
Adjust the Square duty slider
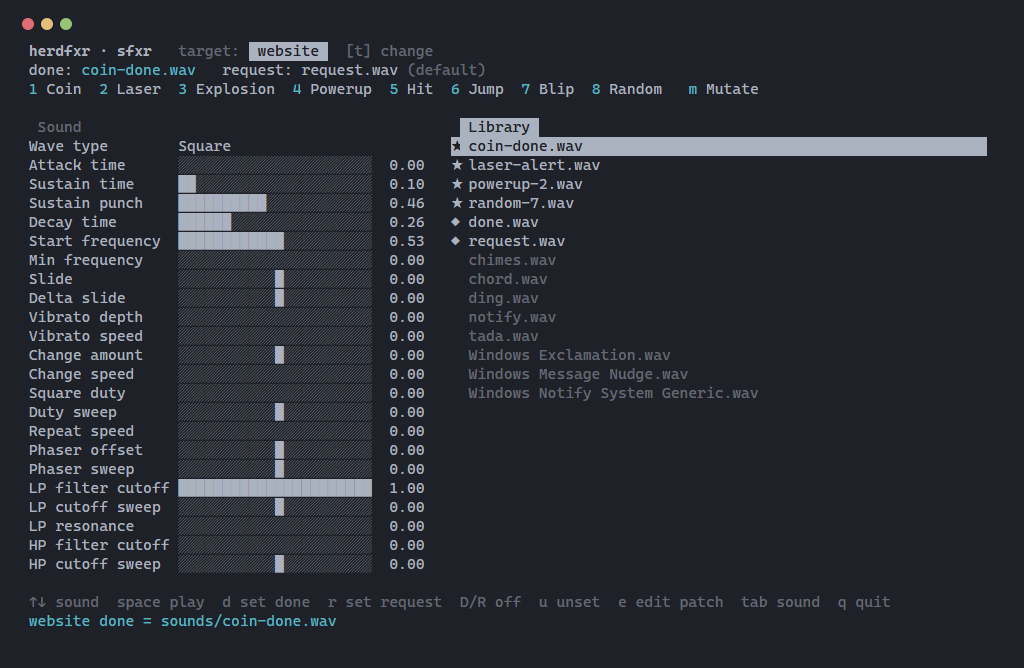click(275, 393)
